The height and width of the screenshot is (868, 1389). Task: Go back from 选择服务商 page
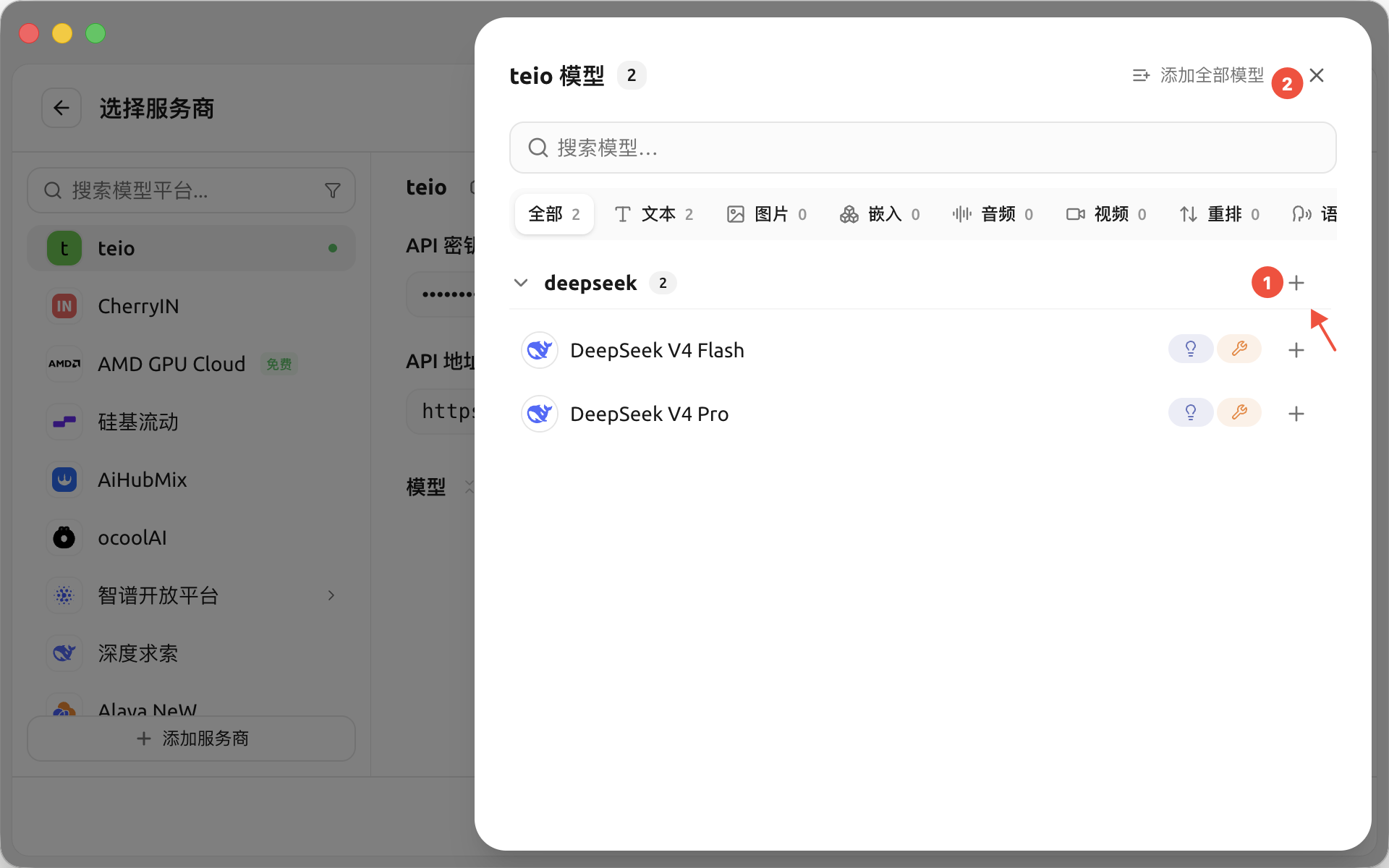pos(61,109)
